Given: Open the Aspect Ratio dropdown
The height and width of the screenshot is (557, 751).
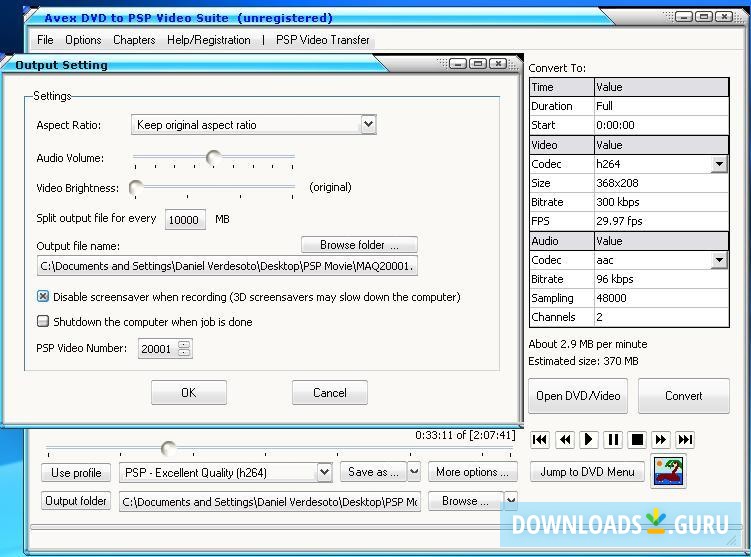Looking at the screenshot, I should pos(368,125).
